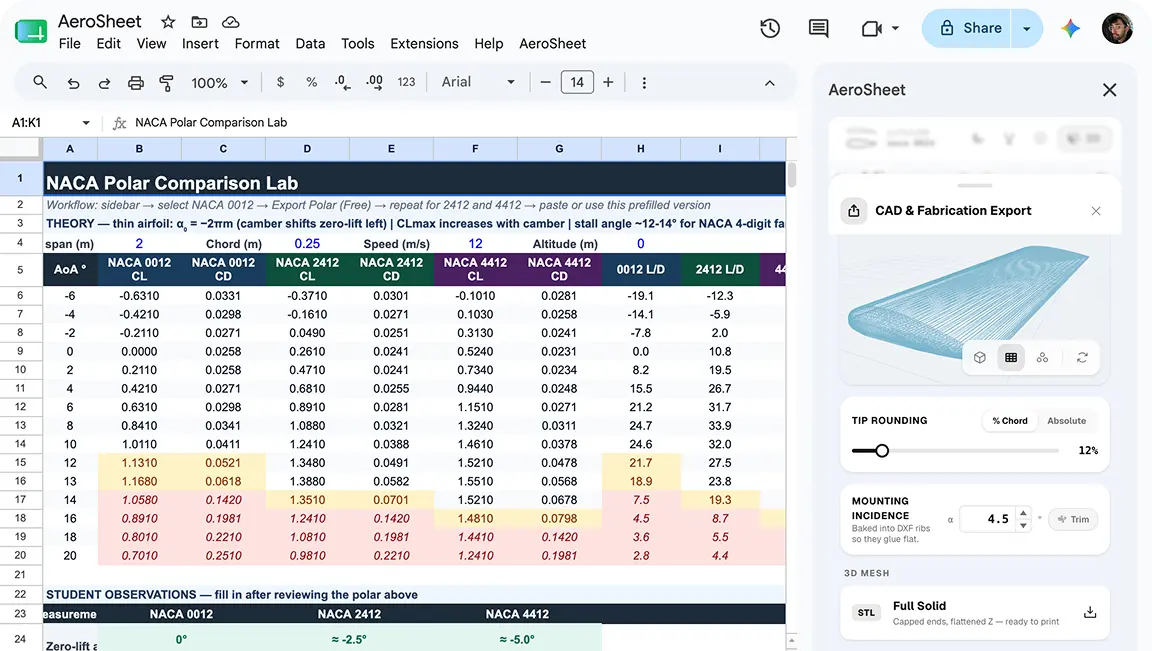The height and width of the screenshot is (651, 1152).
Task: Close the CAD & Fabrication Export panel
Action: pos(1095,211)
